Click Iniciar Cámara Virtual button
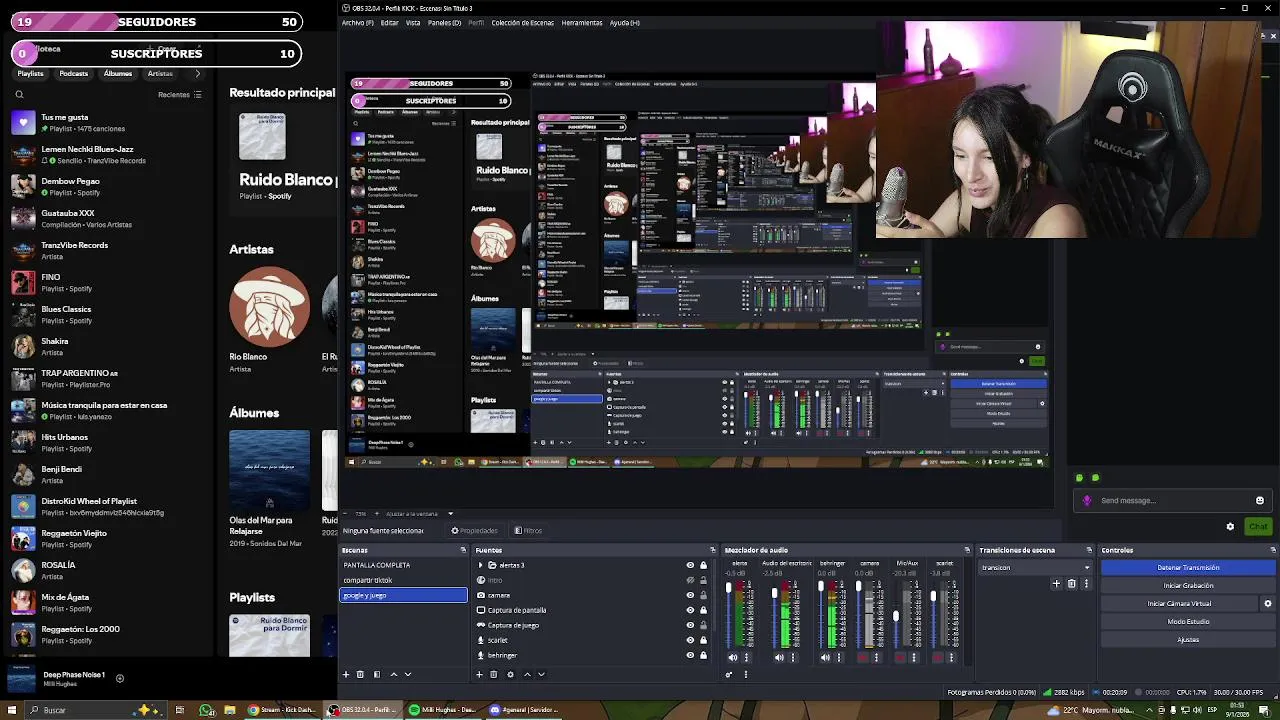This screenshot has height=720, width=1280. pyautogui.click(x=1179, y=604)
